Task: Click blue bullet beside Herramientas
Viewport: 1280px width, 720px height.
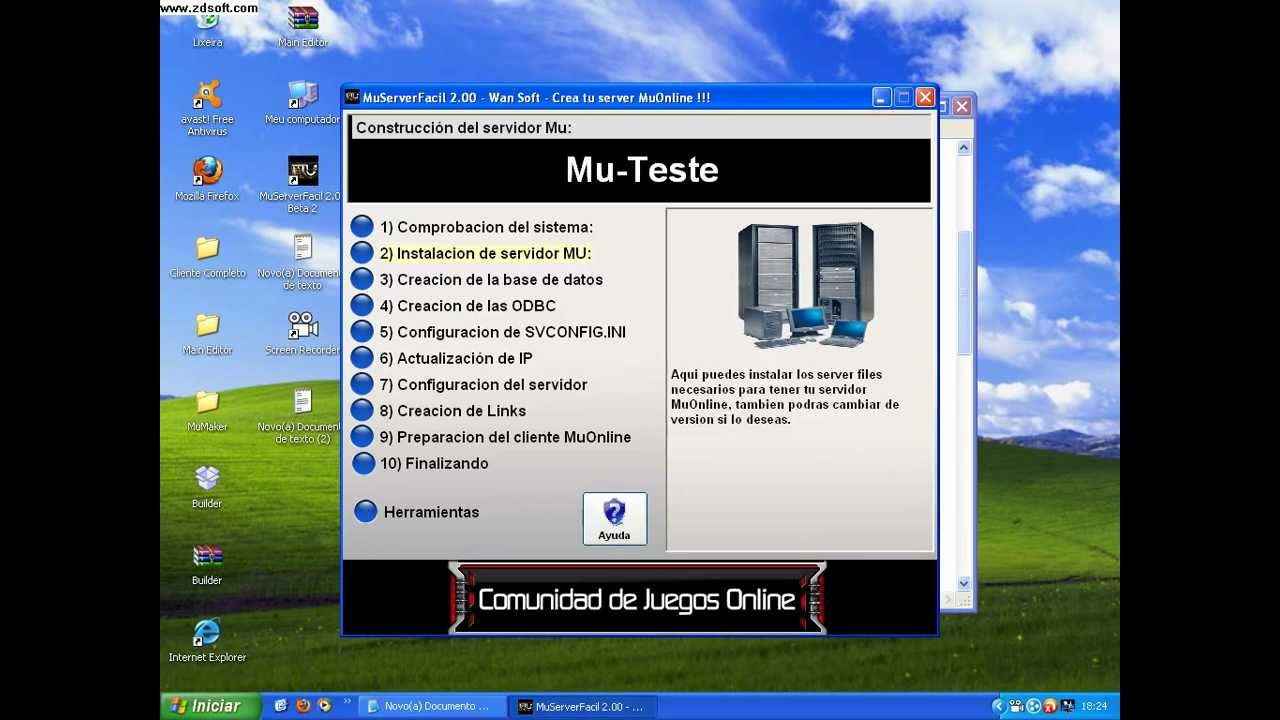Action: coord(366,511)
